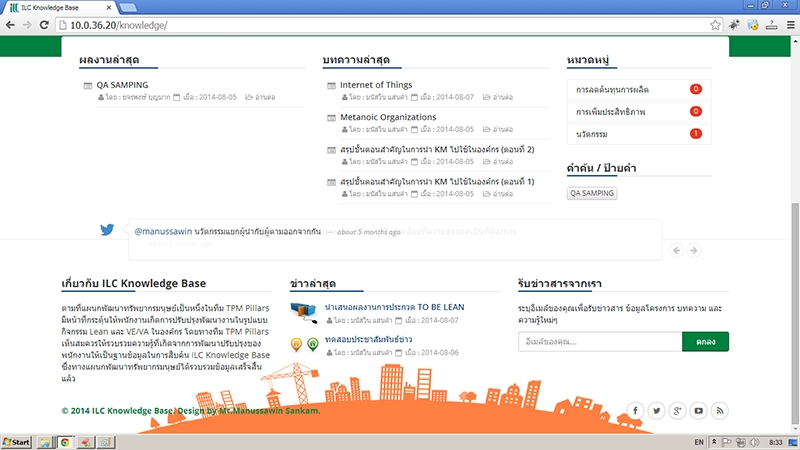800x450 pixels.
Task: Click the third extension icon in toolbar
Action: click(x=771, y=25)
